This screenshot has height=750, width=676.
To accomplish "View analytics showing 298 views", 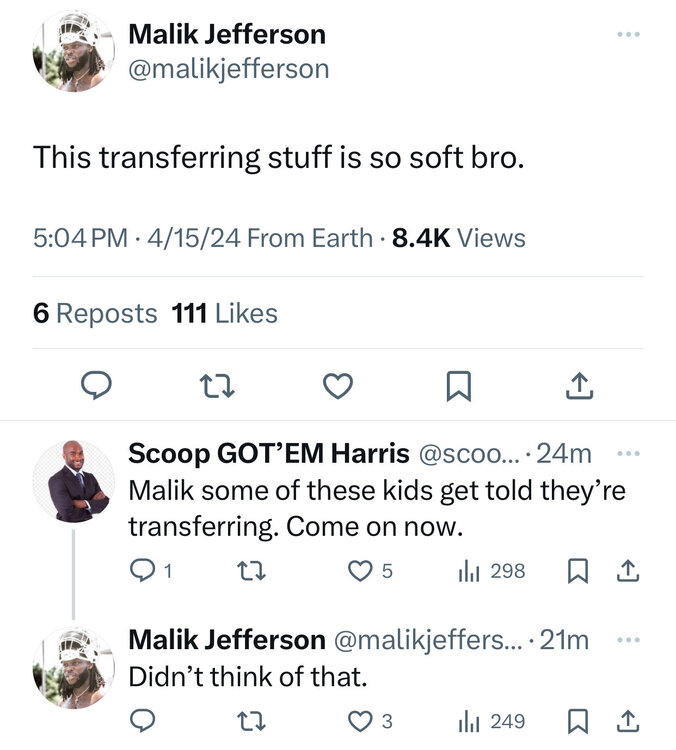I will (x=492, y=571).
